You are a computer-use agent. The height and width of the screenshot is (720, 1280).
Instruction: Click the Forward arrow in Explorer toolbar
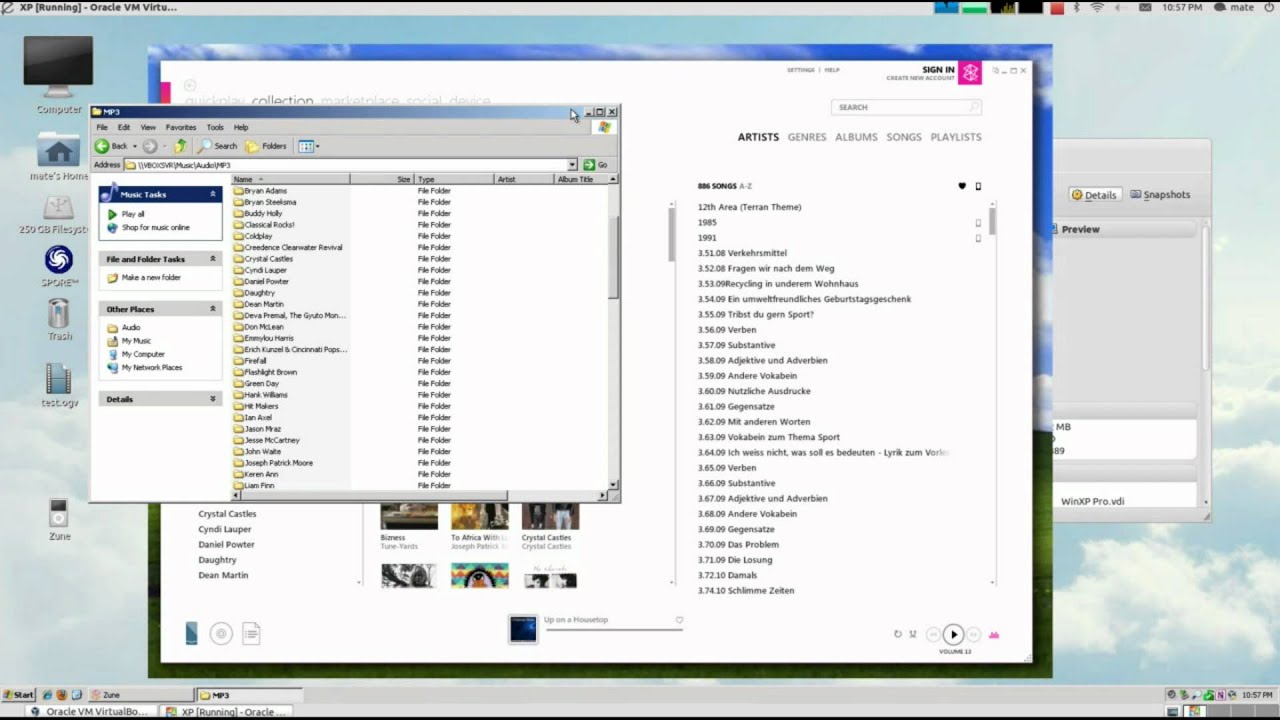pyautogui.click(x=149, y=146)
